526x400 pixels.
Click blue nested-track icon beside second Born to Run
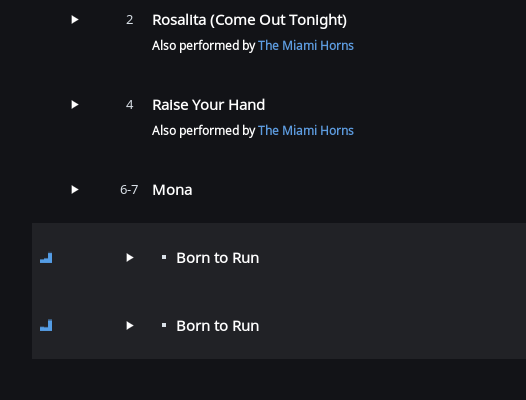46,325
